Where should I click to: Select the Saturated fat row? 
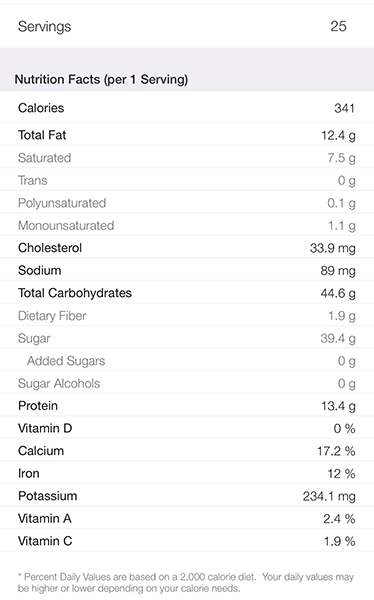[187, 157]
